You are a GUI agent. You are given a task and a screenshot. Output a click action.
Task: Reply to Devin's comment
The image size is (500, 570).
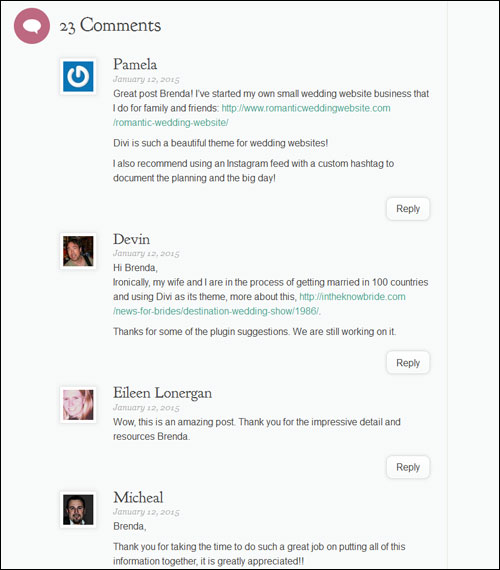(408, 363)
